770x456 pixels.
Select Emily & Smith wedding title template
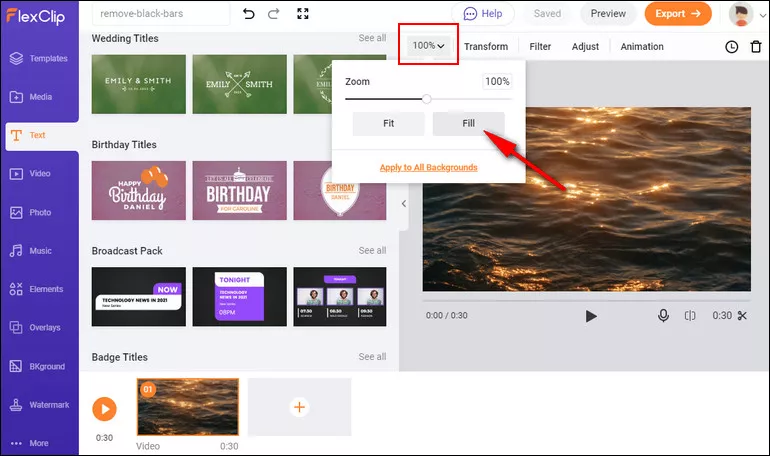[138, 84]
